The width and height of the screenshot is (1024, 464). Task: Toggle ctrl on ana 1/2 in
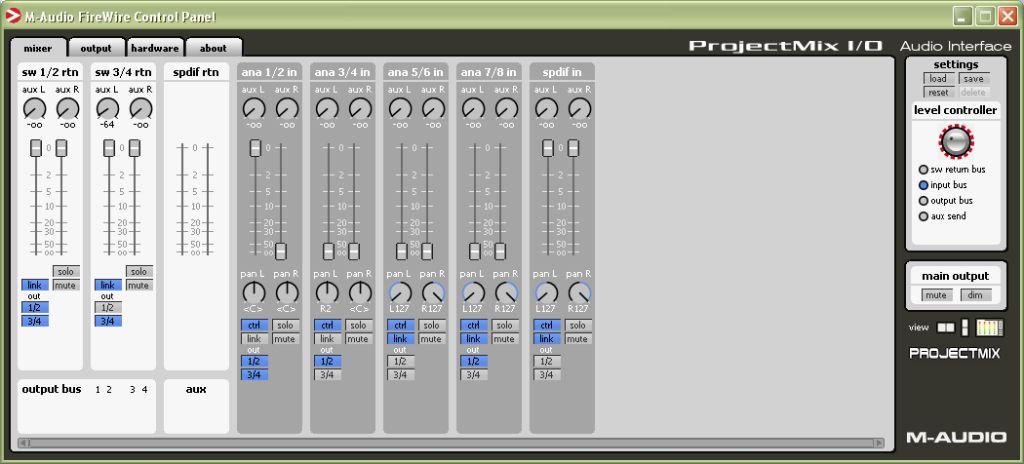tap(254, 325)
